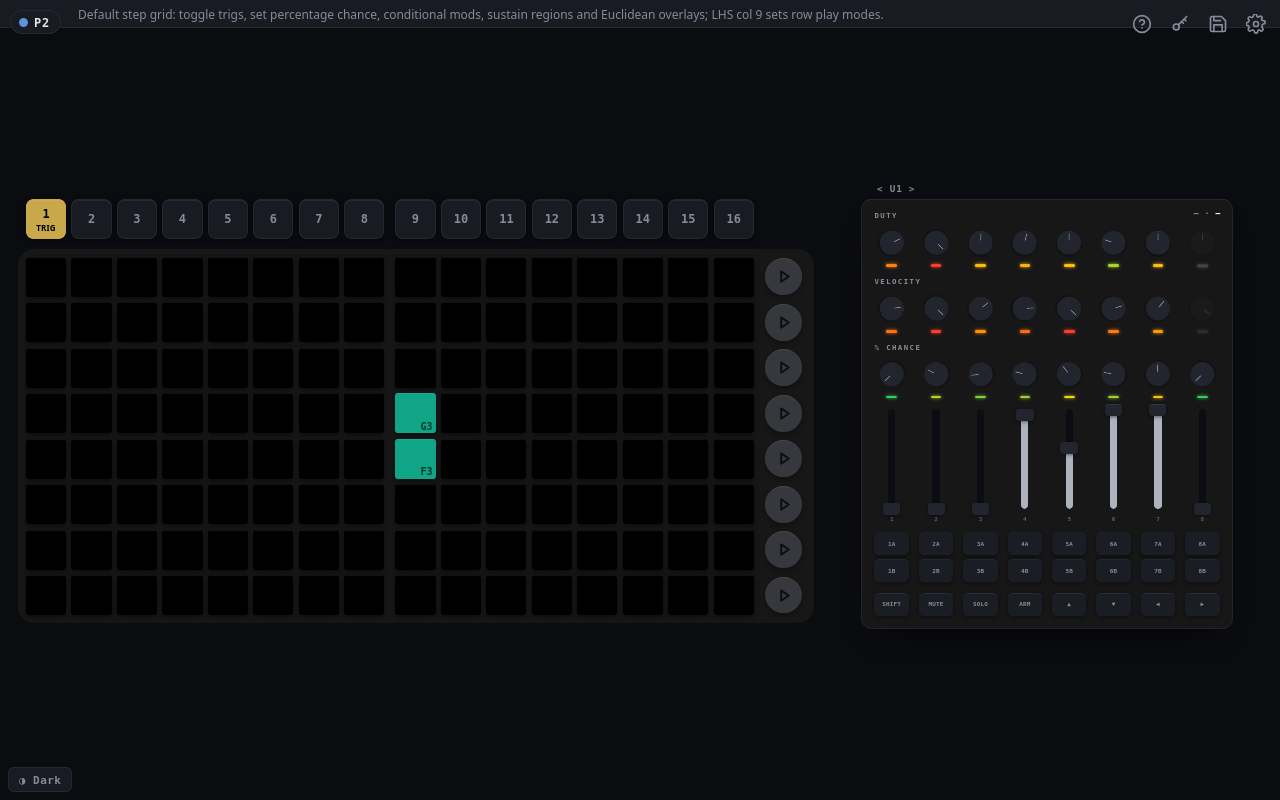Toggle the SHIFT button
The height and width of the screenshot is (800, 1280).
click(891, 604)
